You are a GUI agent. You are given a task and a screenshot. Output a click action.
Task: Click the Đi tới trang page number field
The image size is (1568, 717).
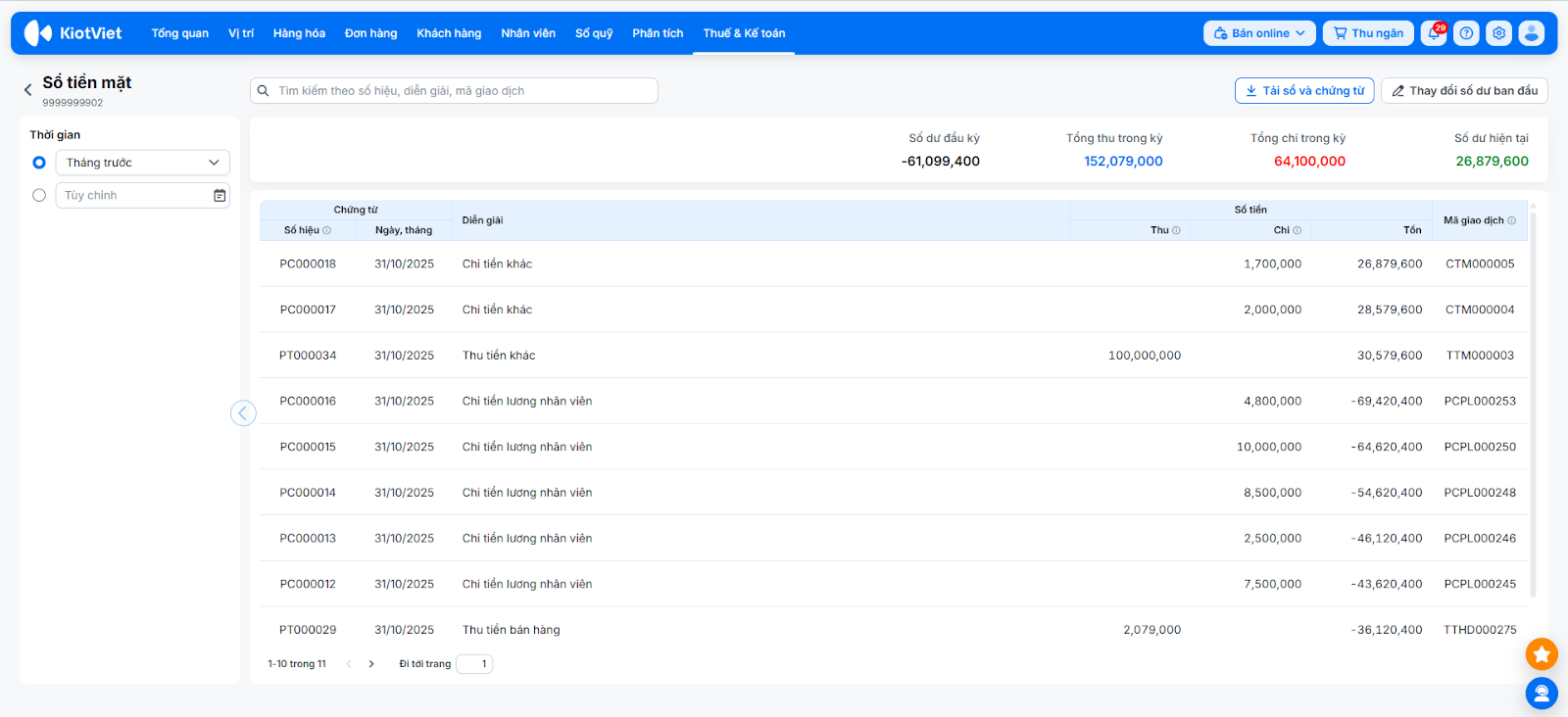[x=474, y=664]
